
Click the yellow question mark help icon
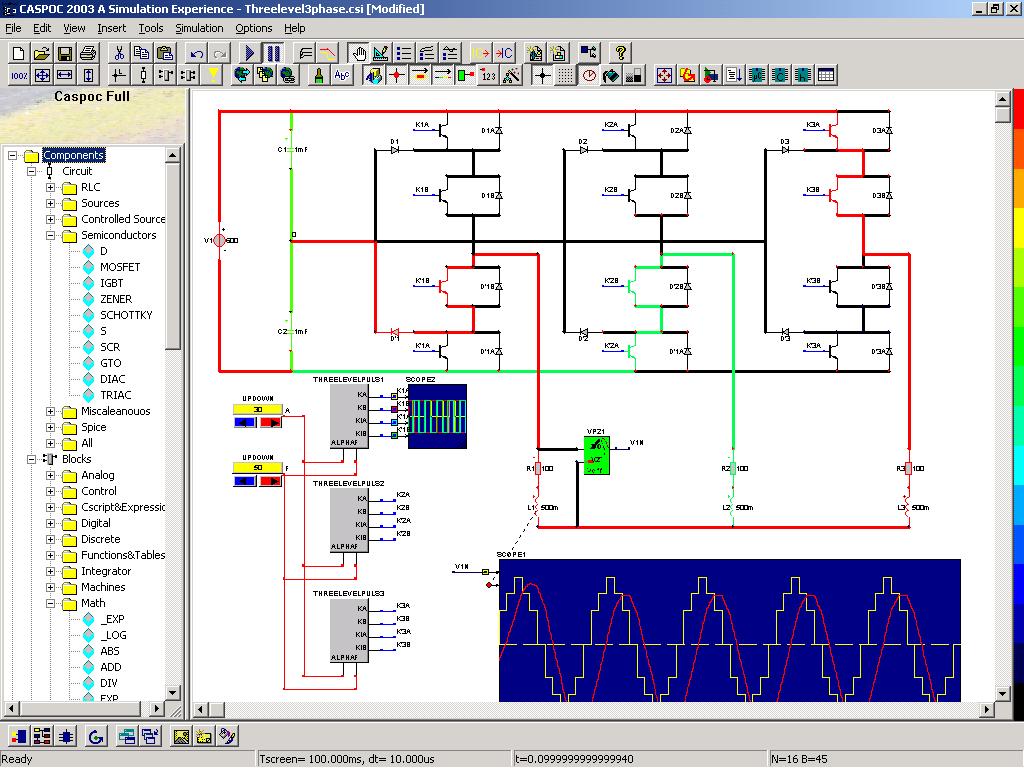click(x=621, y=53)
